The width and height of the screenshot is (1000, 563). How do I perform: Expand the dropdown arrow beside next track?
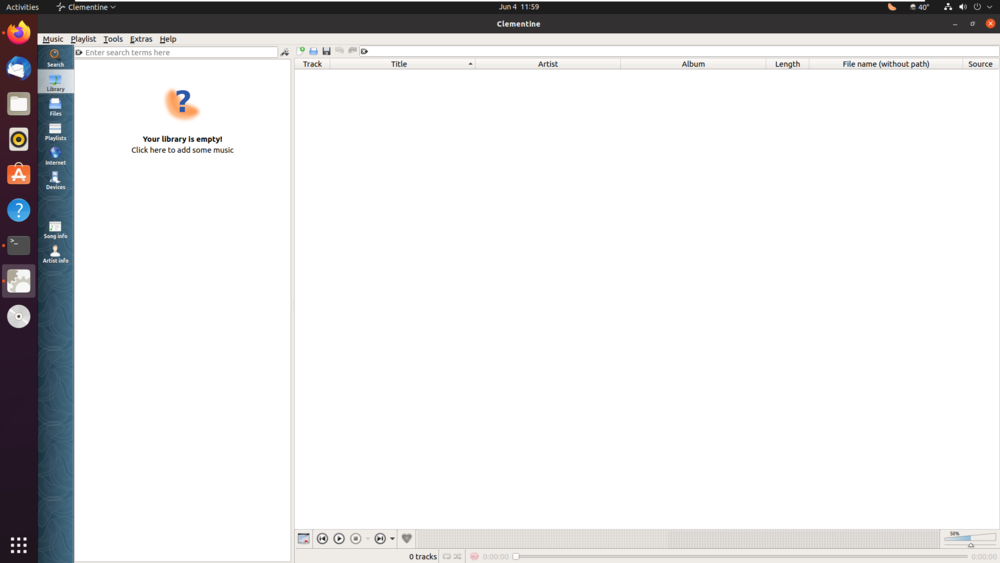pos(392,539)
